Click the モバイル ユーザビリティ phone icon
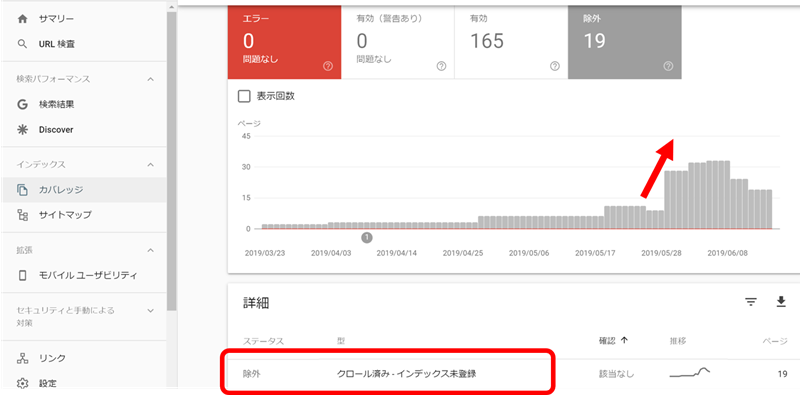Viewport: 800px width, 395px height. point(22,276)
